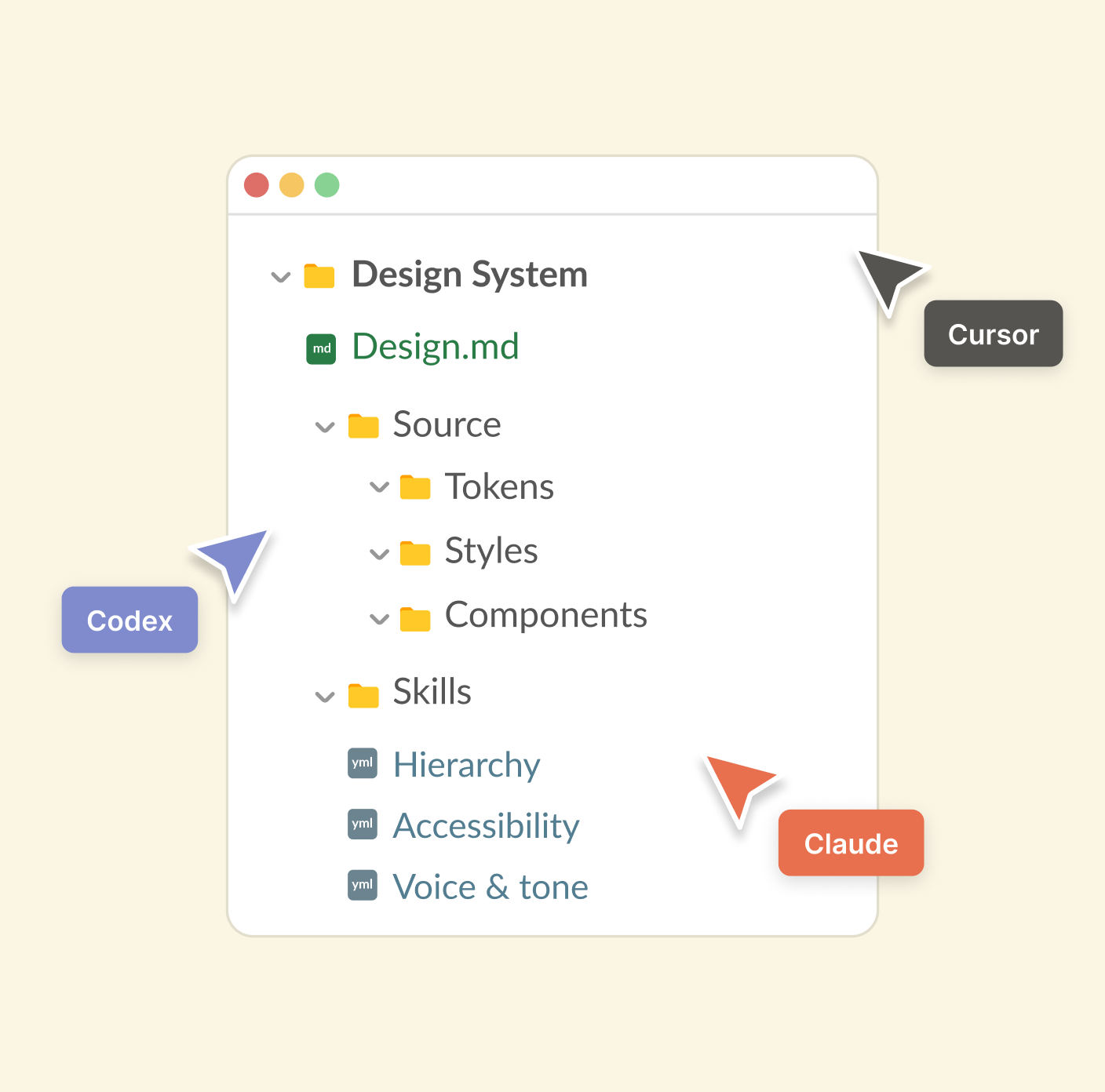Collapse the Design System root folder chevron
This screenshot has height=1092, width=1105.
pyautogui.click(x=280, y=277)
